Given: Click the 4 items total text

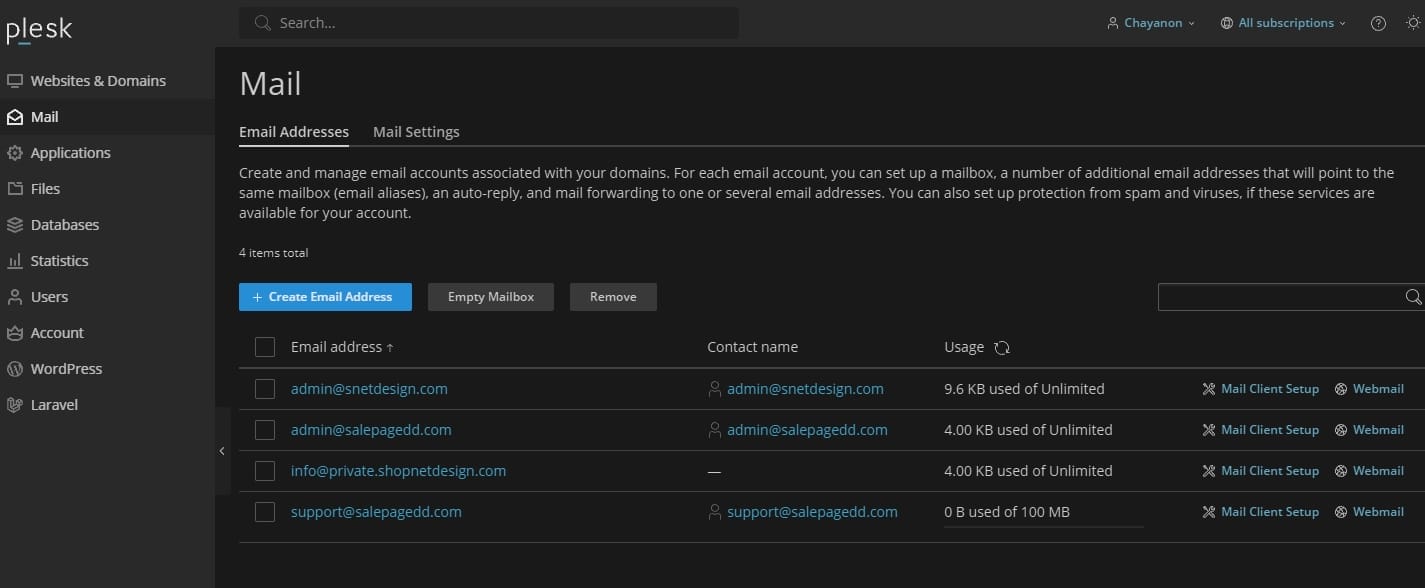Looking at the screenshot, I should (x=273, y=253).
